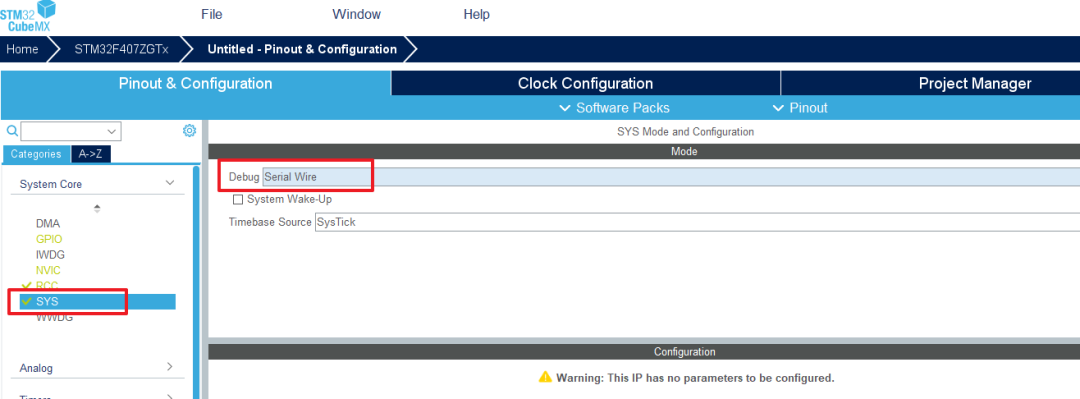Expand the Software Packs dropdown

(x=614, y=108)
